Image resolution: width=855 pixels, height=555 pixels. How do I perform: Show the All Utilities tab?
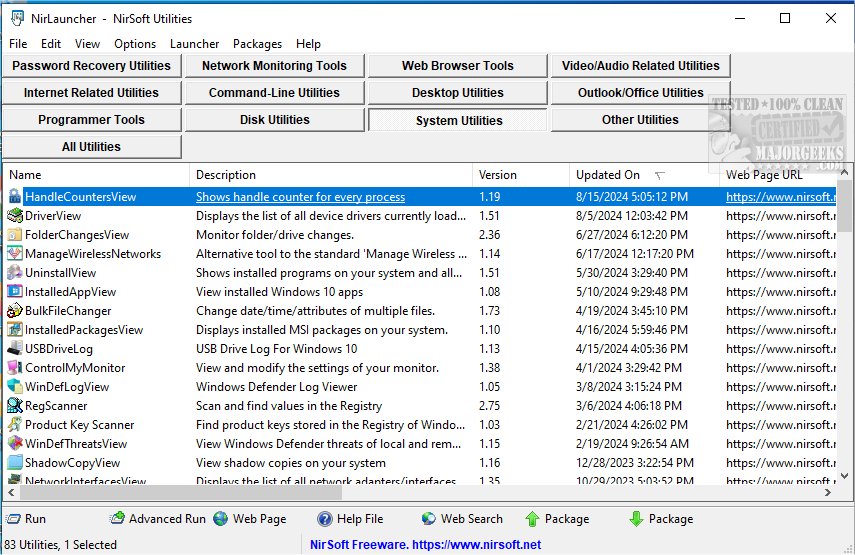click(91, 147)
